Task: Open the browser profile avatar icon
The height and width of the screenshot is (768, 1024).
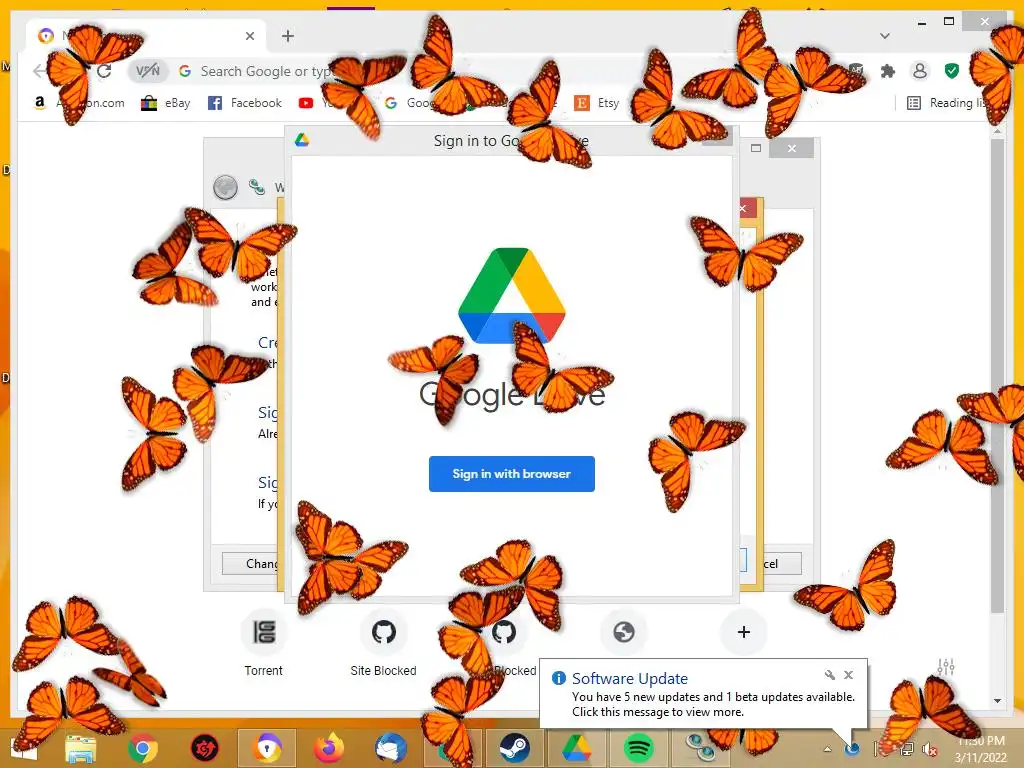Action: [920, 71]
